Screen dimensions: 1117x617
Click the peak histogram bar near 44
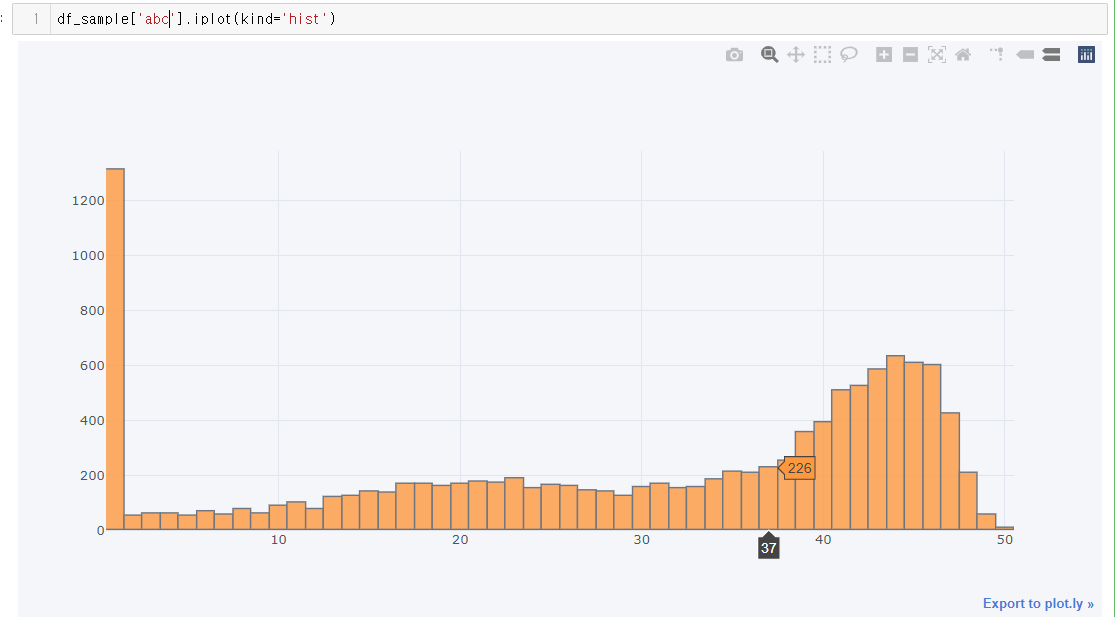895,442
